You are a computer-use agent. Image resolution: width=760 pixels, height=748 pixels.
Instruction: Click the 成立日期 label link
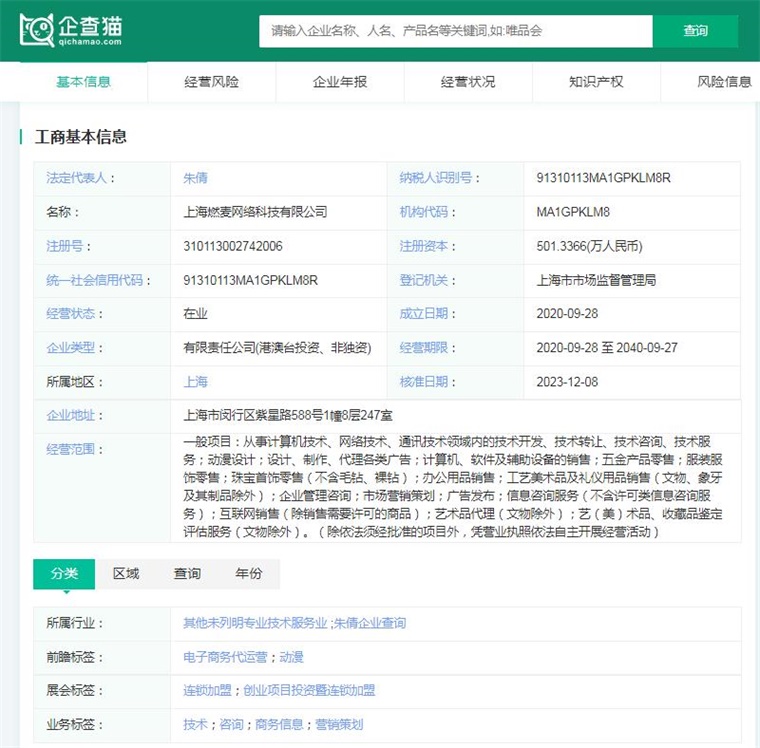pyautogui.click(x=424, y=314)
